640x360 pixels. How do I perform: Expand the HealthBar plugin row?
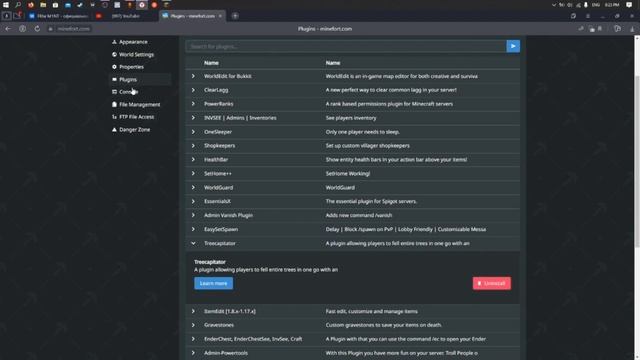(193, 160)
